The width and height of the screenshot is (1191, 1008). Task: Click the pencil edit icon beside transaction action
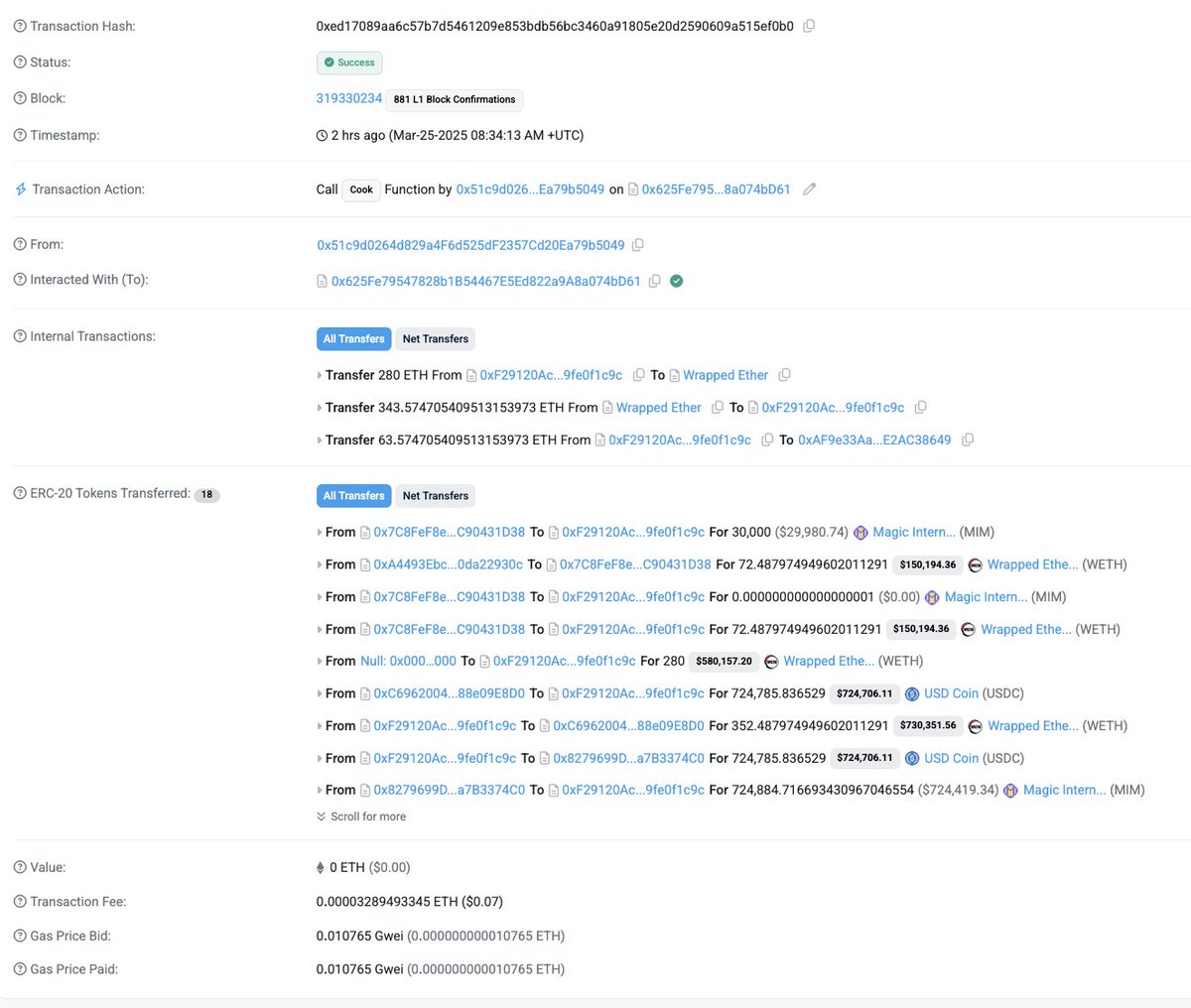(x=810, y=189)
